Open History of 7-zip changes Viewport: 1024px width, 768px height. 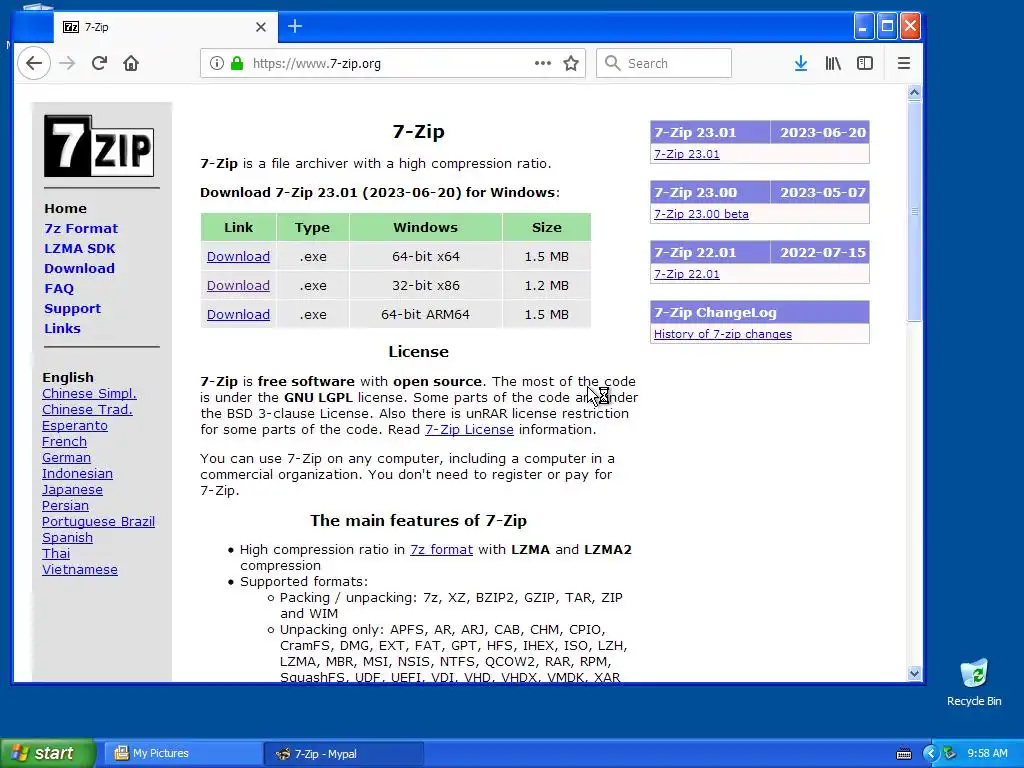click(723, 334)
